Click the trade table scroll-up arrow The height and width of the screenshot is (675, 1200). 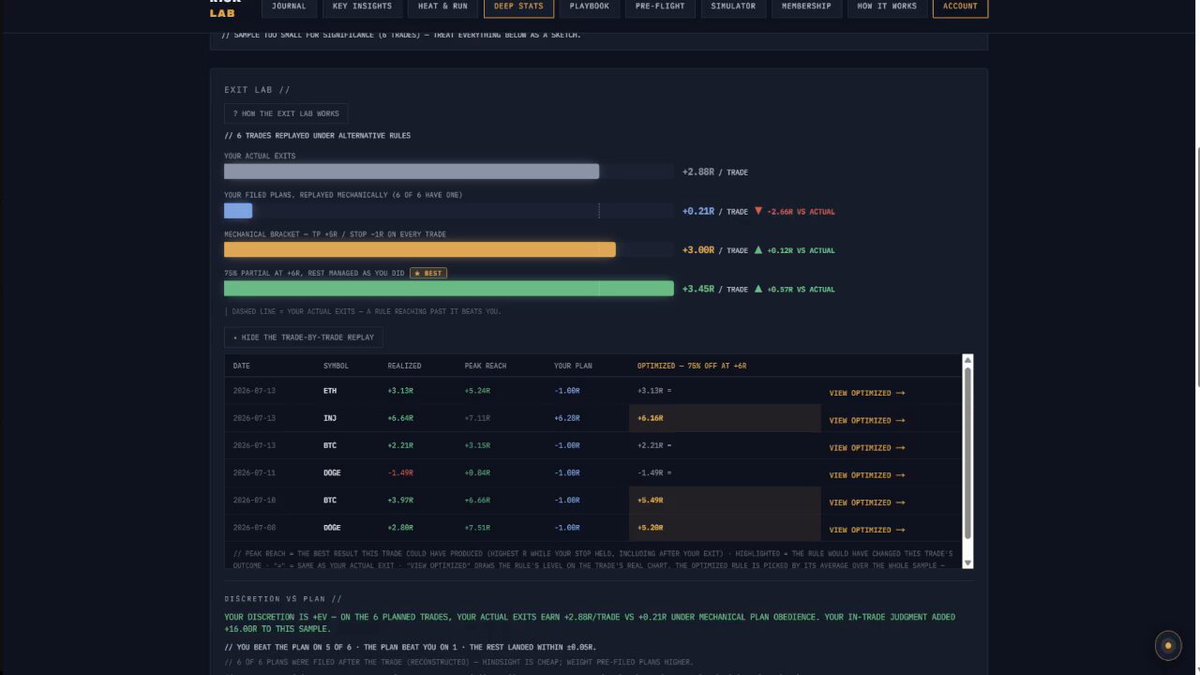(968, 360)
